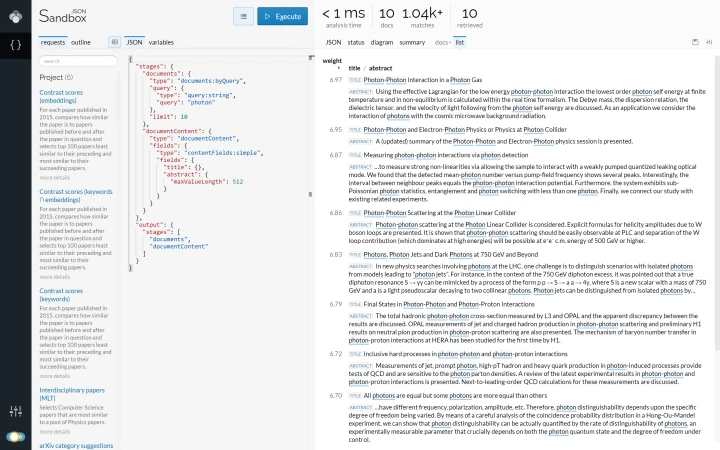720x450 pixels.
Task: Toggle the side panel layout icon beside JSON tab
Action: point(114,42)
